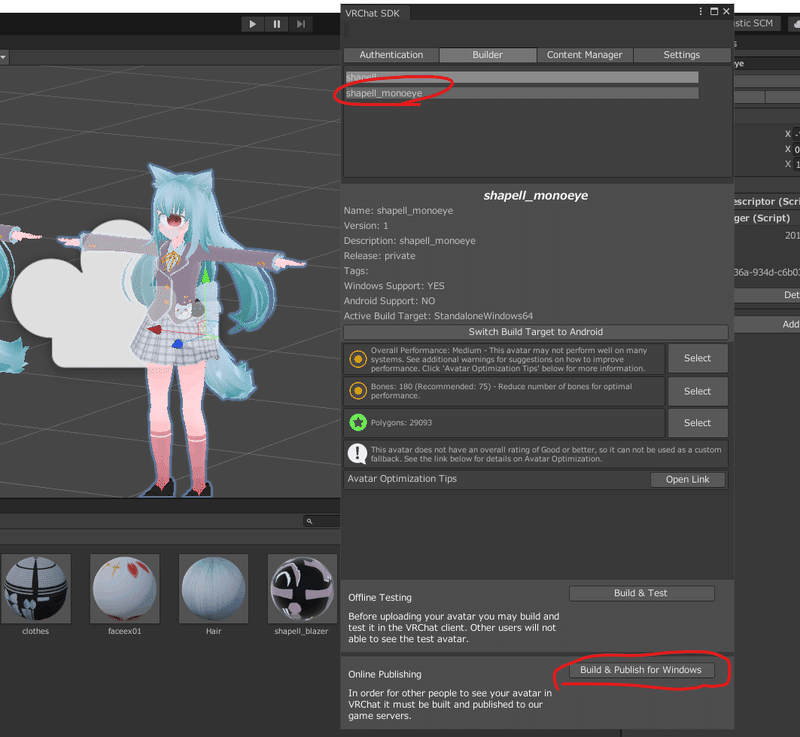Click Switch Build Target to Android
This screenshot has height=737, width=800.
tap(536, 332)
